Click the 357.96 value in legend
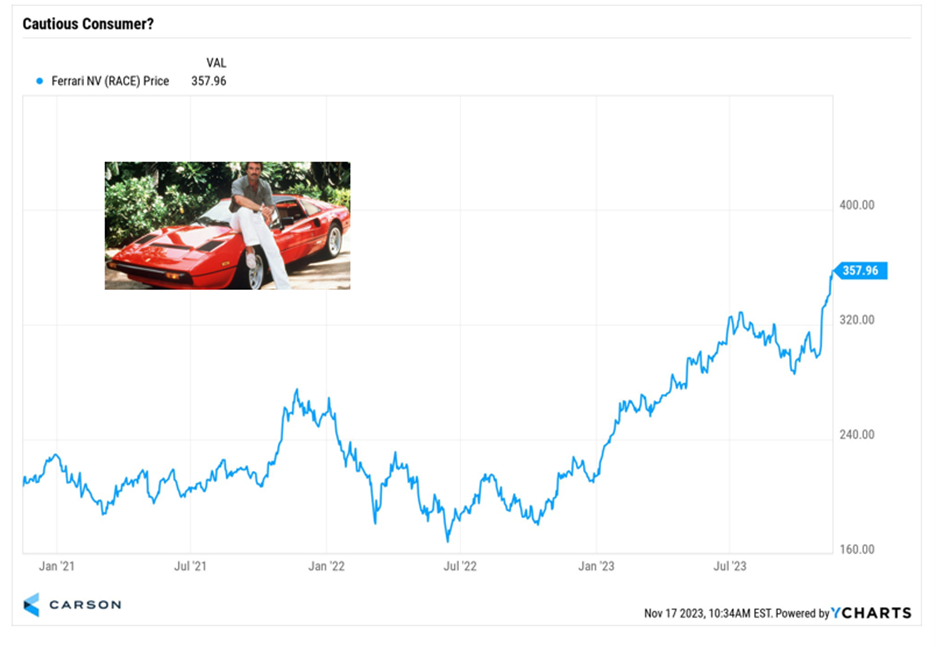The width and height of the screenshot is (936, 647). 208,81
